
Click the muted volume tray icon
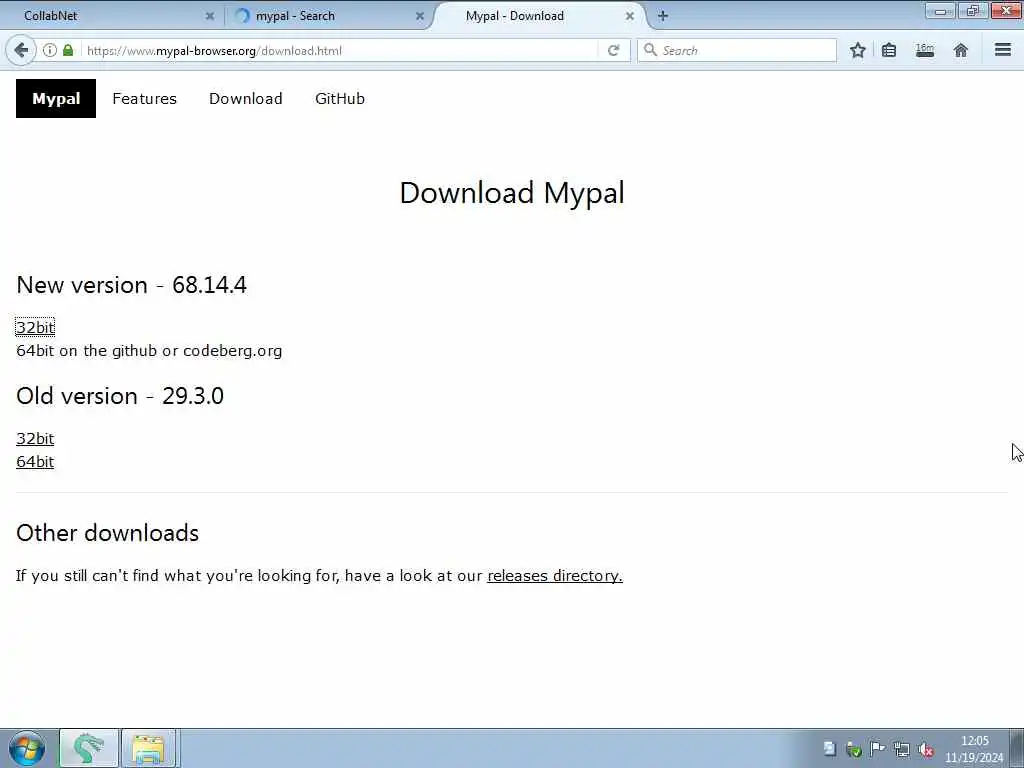pos(925,750)
